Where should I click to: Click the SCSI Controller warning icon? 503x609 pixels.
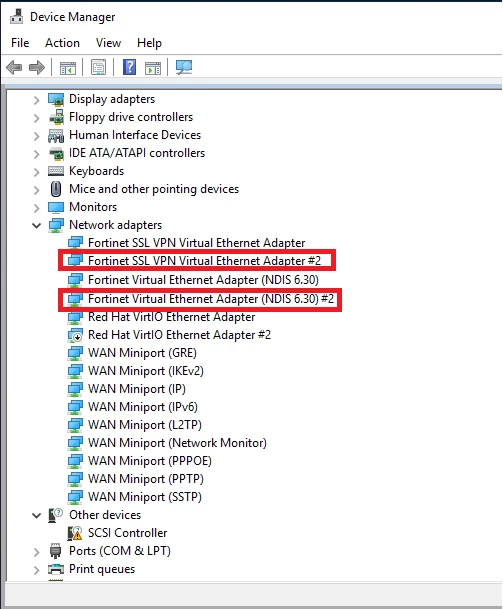point(75,533)
